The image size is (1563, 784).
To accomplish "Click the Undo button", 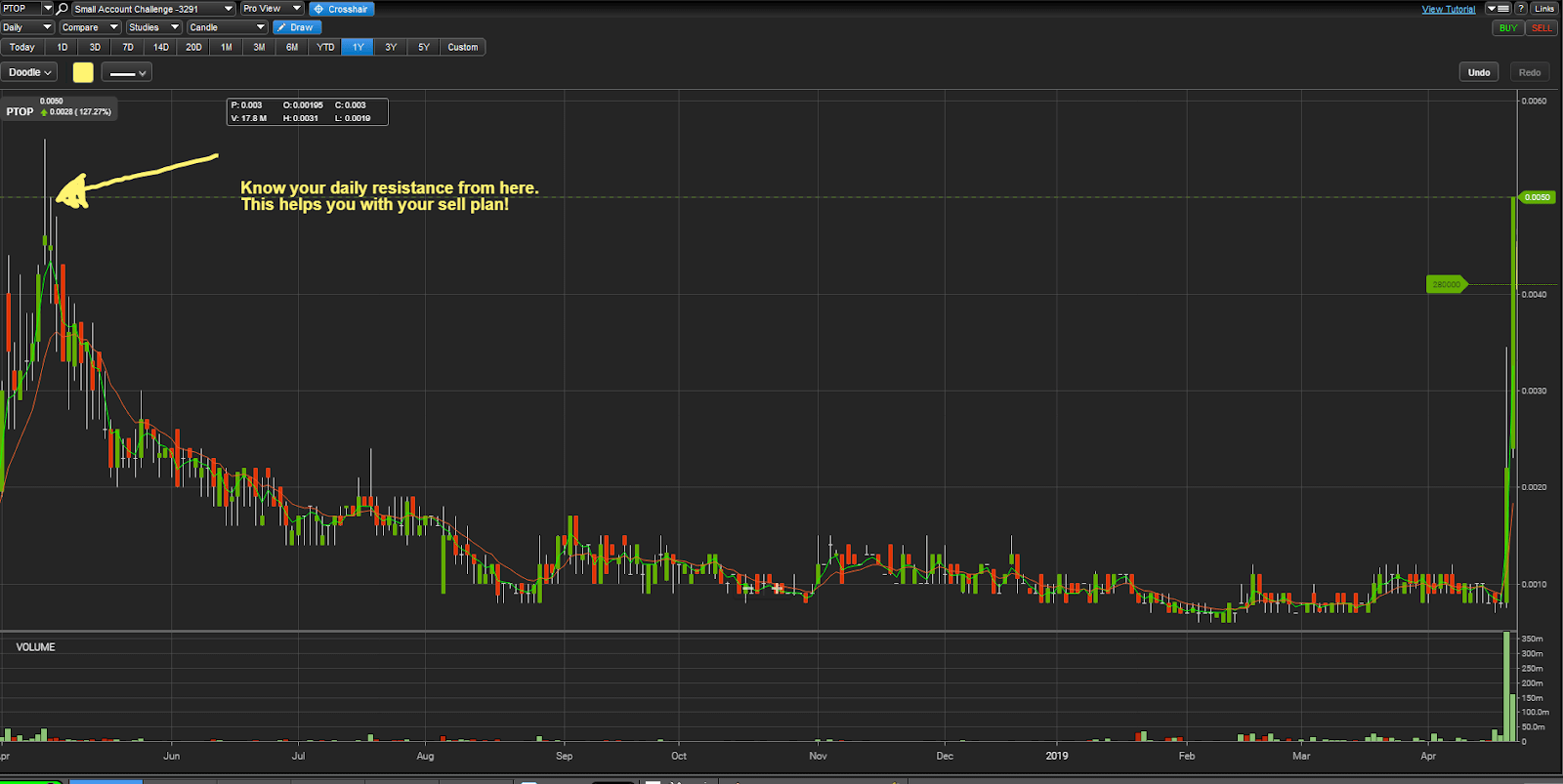I will 1479,72.
